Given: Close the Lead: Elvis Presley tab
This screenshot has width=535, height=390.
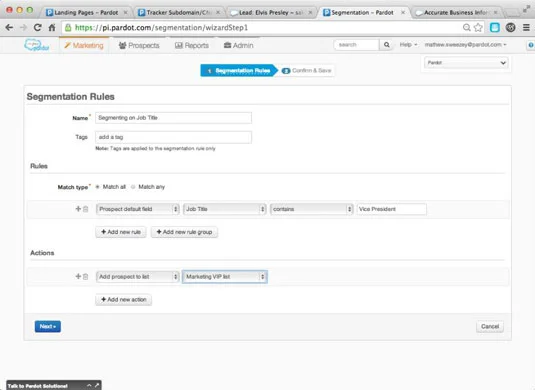Looking at the screenshot, I should click(310, 12).
